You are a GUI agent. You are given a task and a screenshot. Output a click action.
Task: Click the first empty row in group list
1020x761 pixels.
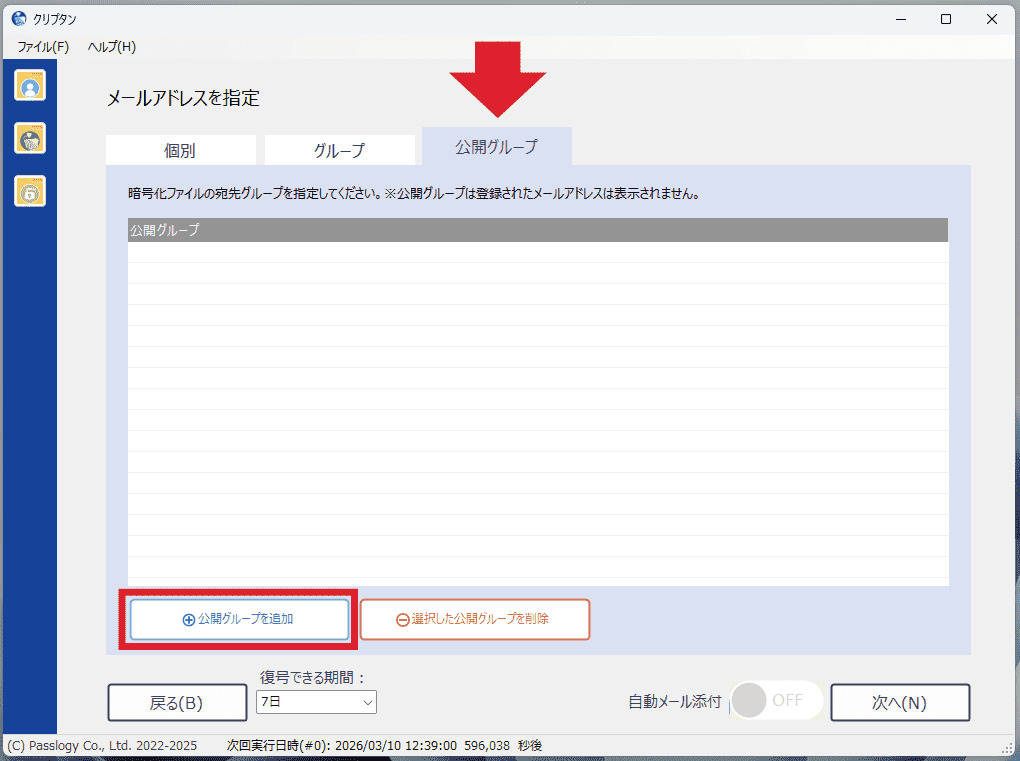pyautogui.click(x=537, y=252)
